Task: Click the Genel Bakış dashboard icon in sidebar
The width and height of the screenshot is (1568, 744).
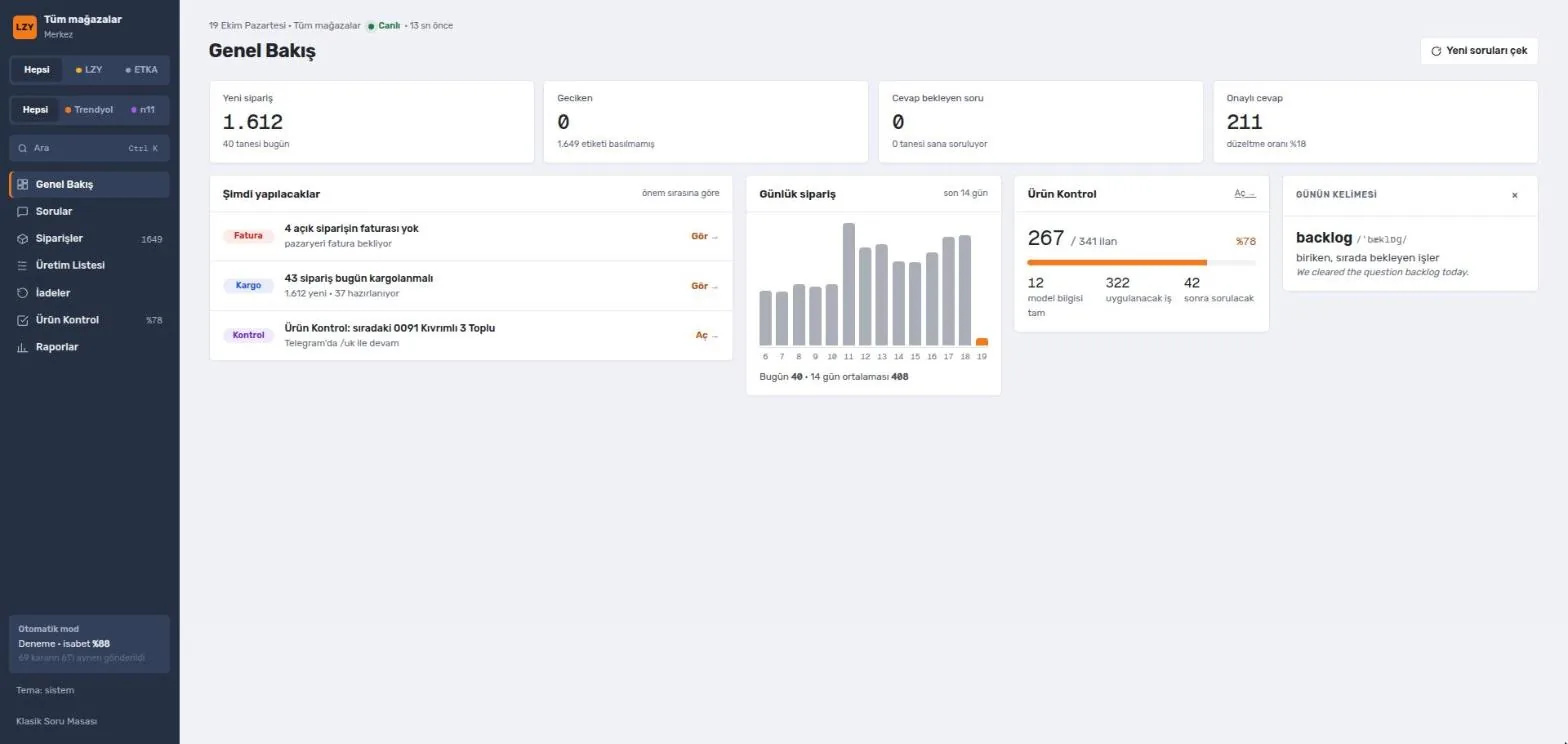Action: coord(23,184)
